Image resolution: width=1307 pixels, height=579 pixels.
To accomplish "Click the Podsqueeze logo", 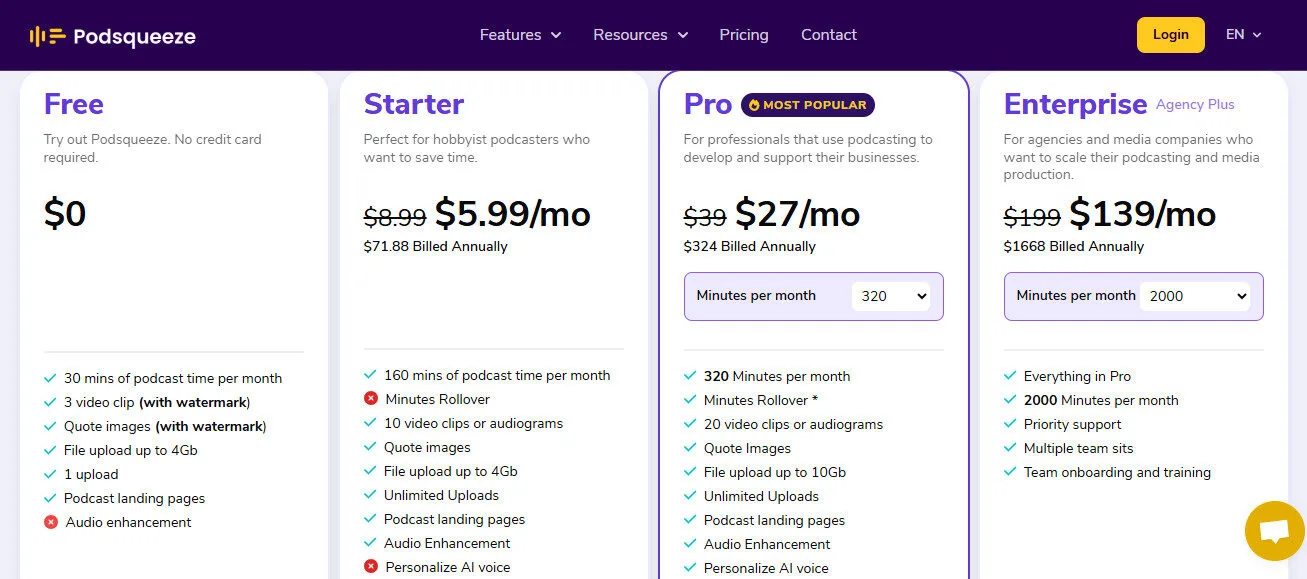I will [113, 34].
